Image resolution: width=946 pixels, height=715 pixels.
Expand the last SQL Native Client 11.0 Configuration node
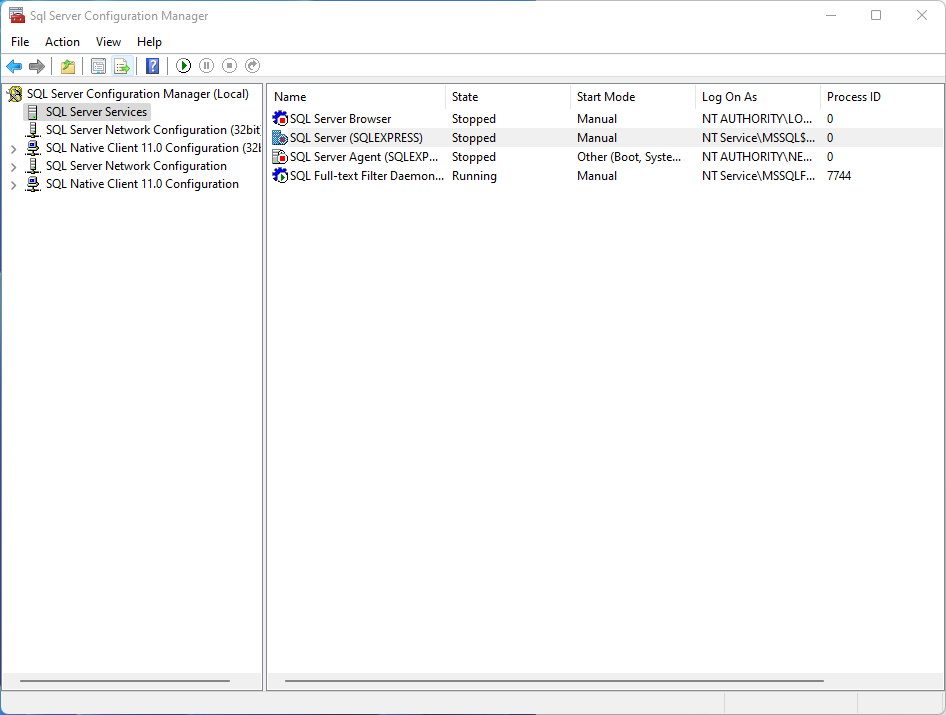point(13,185)
